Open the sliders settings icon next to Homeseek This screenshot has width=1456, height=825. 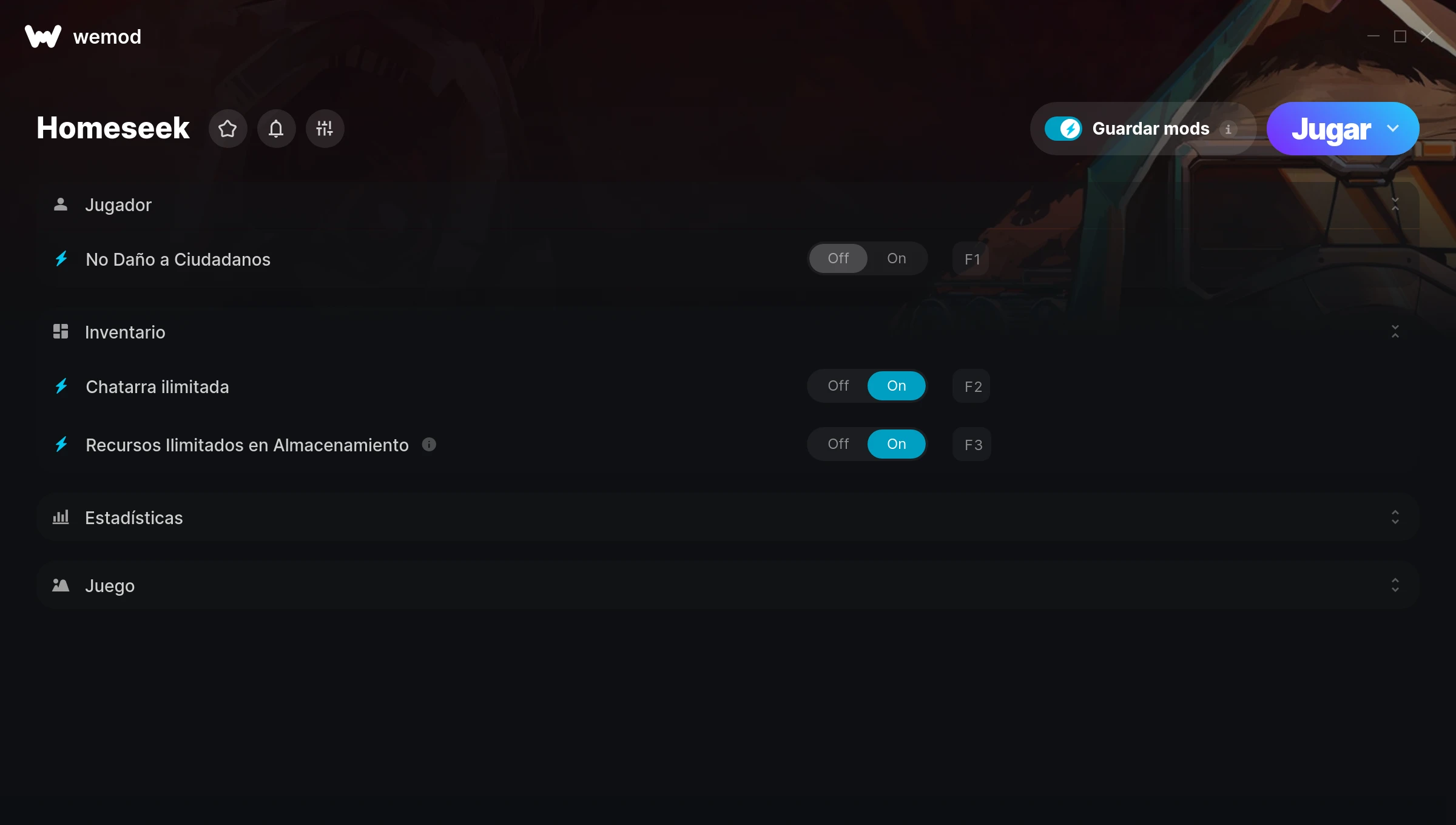pyautogui.click(x=325, y=129)
